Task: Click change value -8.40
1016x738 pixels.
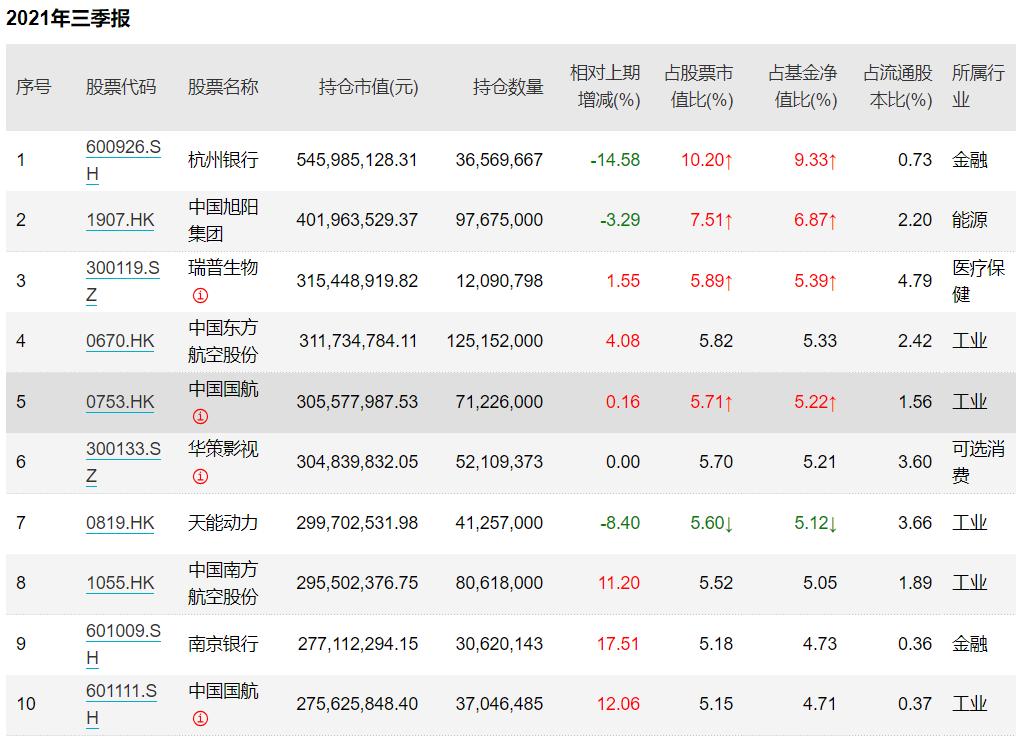Action: click(619, 523)
